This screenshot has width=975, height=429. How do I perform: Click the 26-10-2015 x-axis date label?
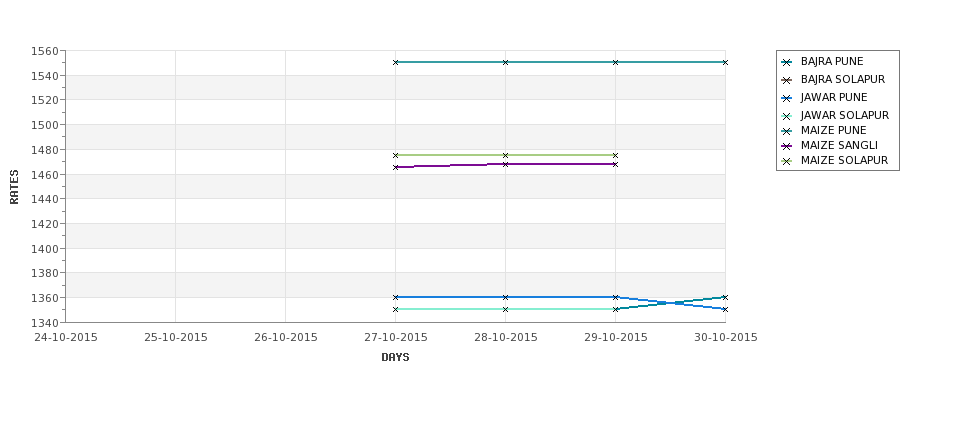285,338
